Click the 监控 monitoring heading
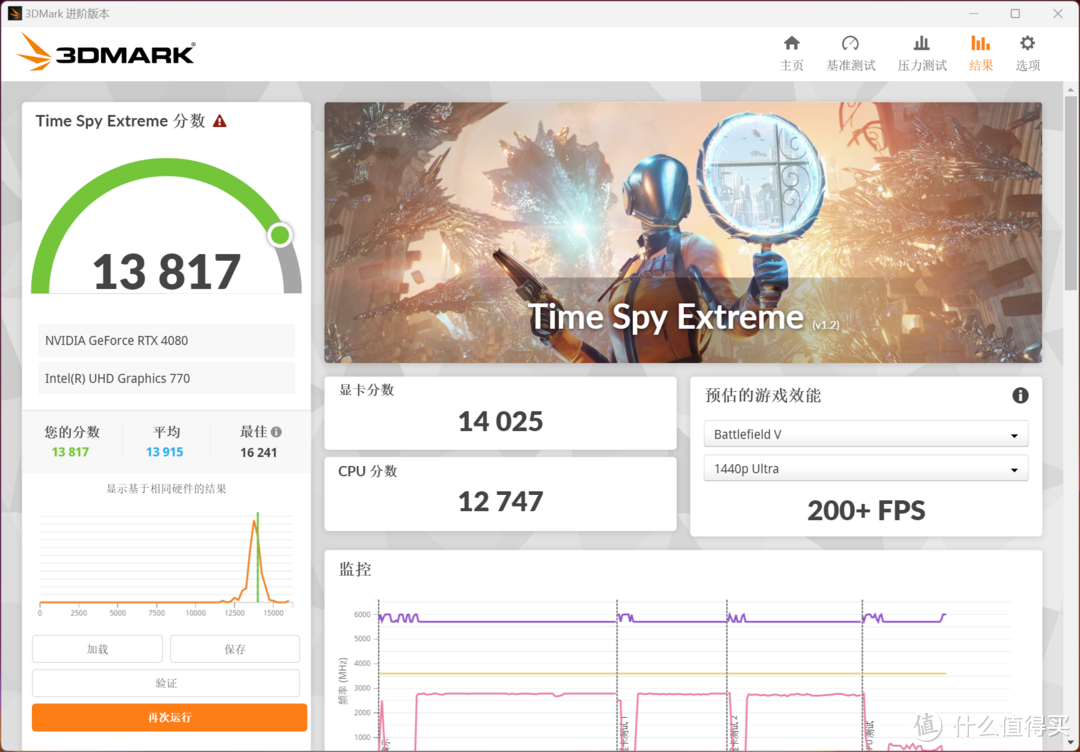This screenshot has width=1080, height=752. coord(355,570)
